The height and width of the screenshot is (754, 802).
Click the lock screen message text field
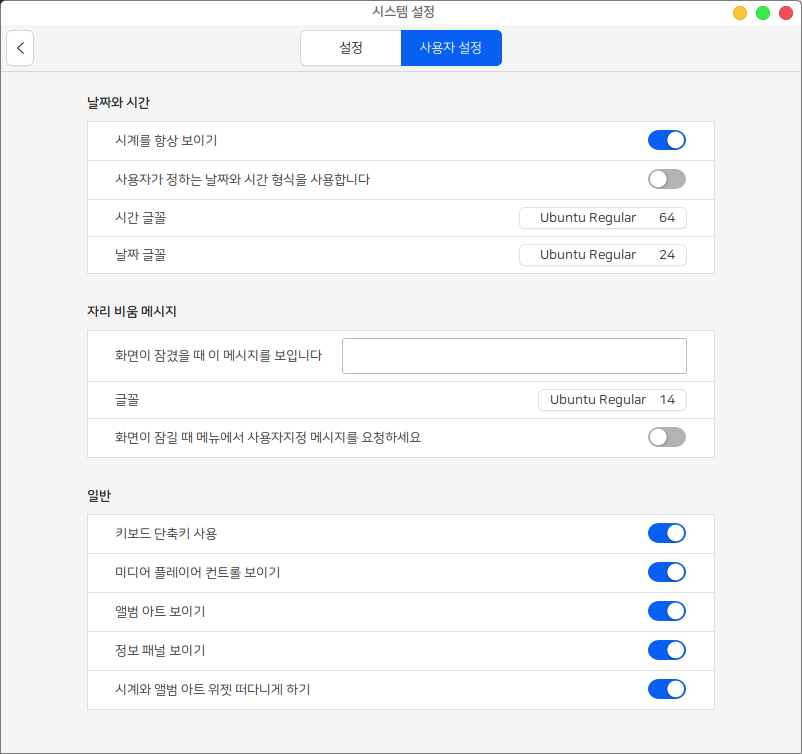tap(514, 356)
